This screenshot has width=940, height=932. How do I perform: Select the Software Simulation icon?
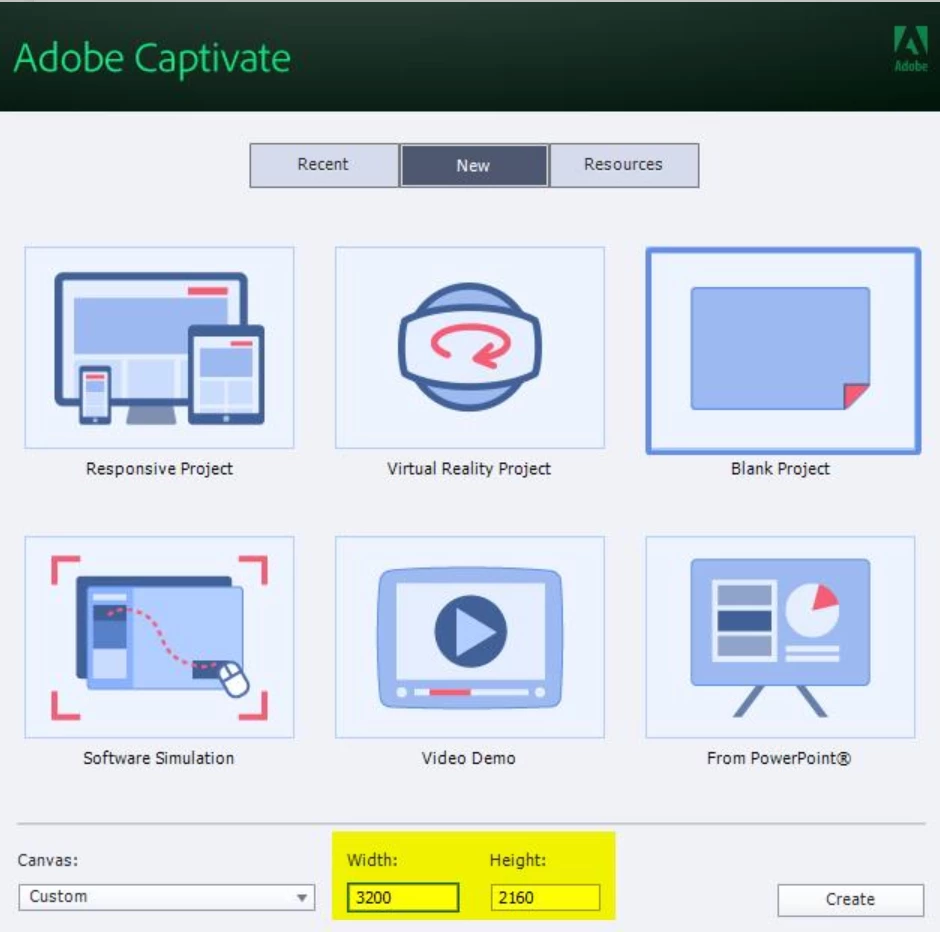coord(159,637)
